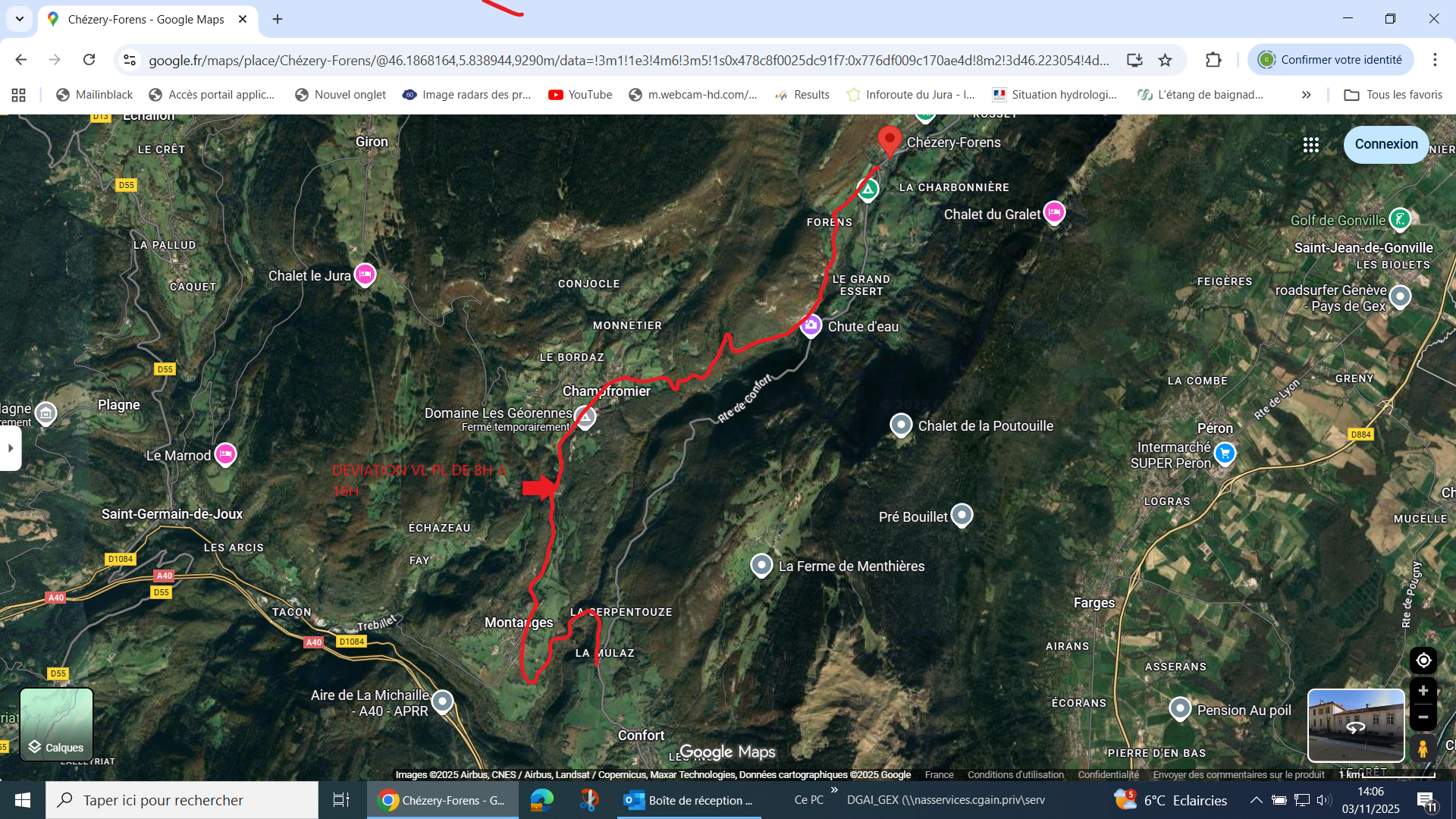Click the Chalet du Gralet lodging pin
The width and height of the screenshot is (1456, 819).
tap(1054, 213)
